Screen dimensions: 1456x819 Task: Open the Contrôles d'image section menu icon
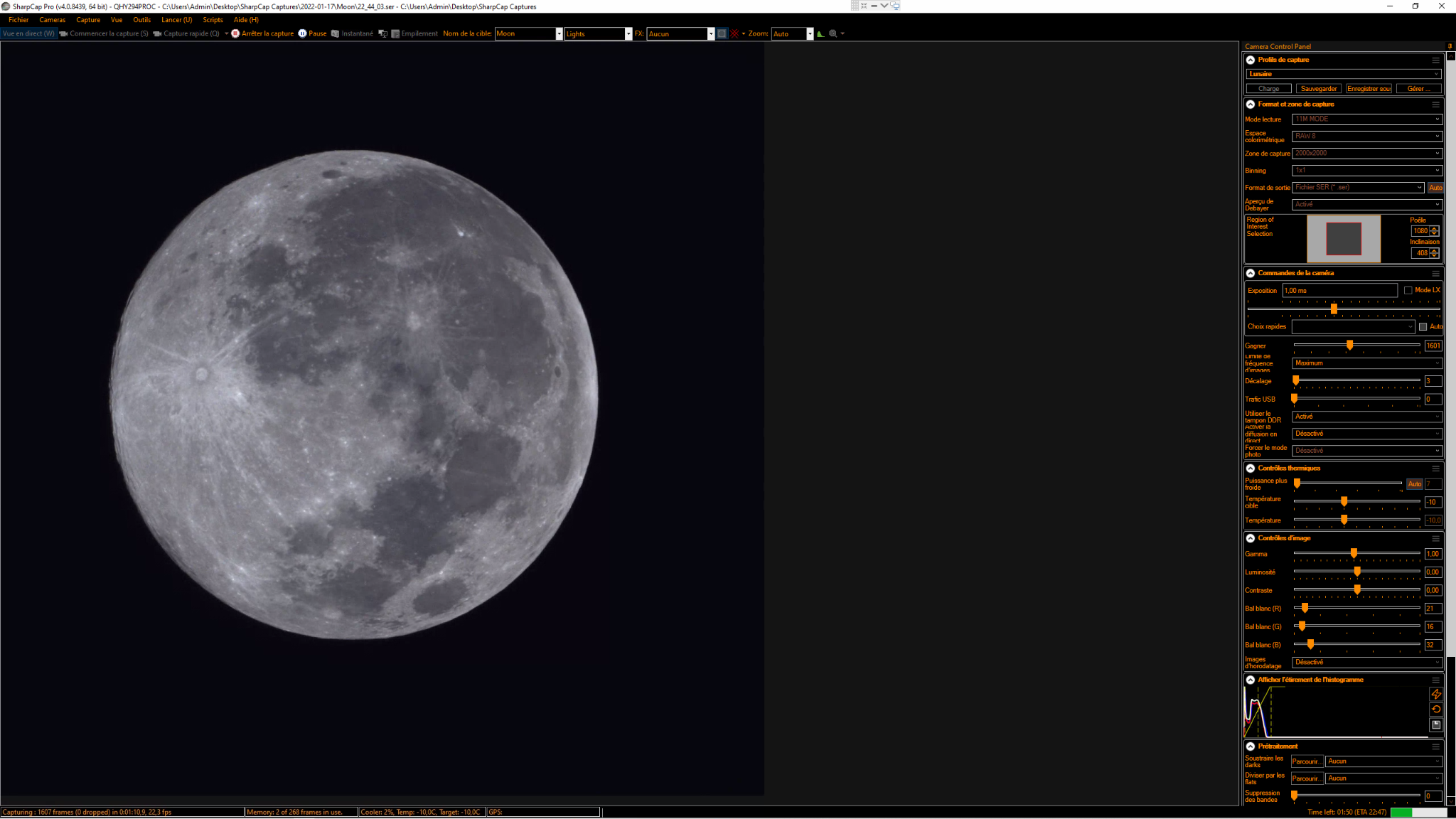click(1435, 538)
